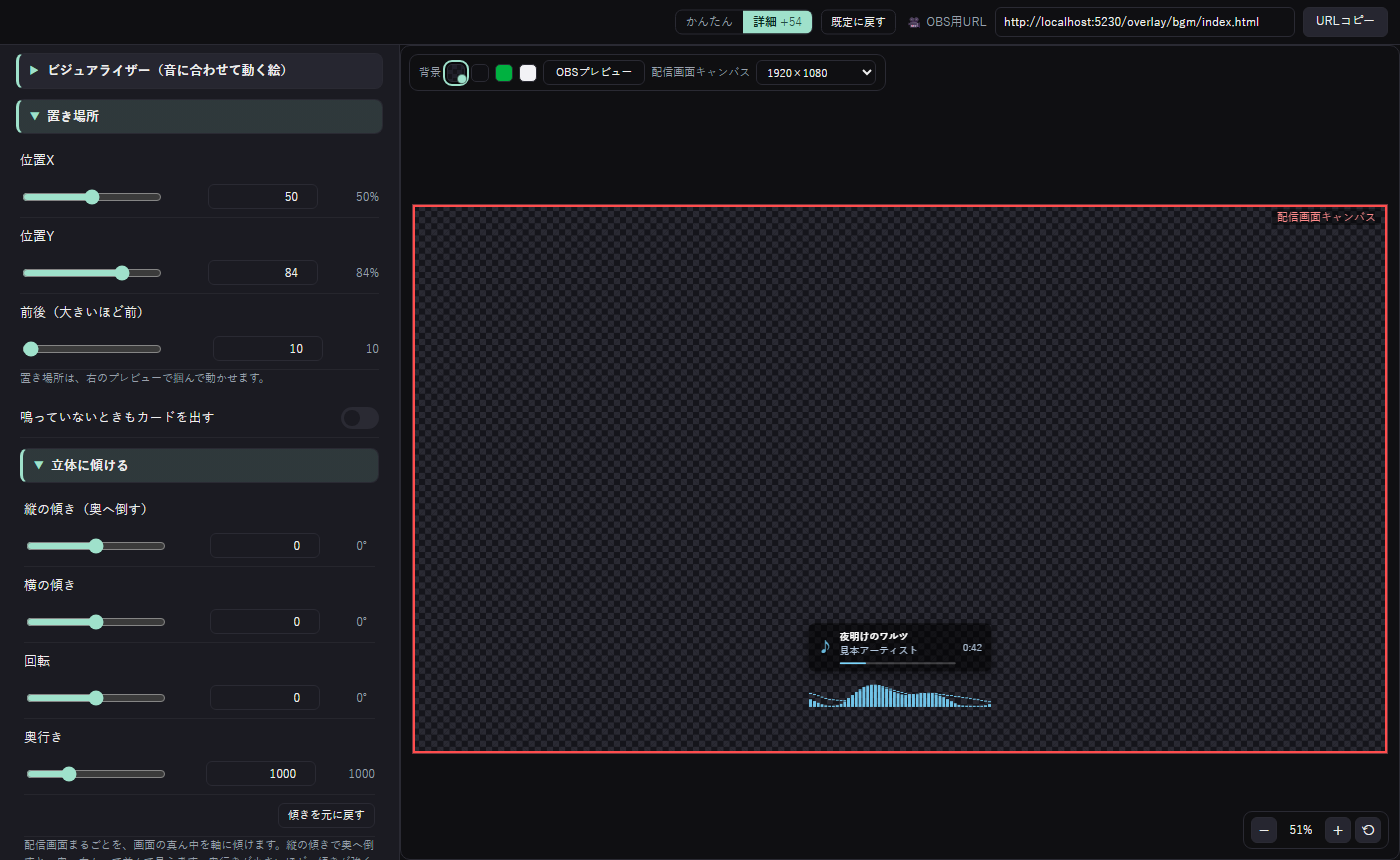Screen dimensions: 1400x860
Task: Click the 縦の傾き value field
Action: 265,546
